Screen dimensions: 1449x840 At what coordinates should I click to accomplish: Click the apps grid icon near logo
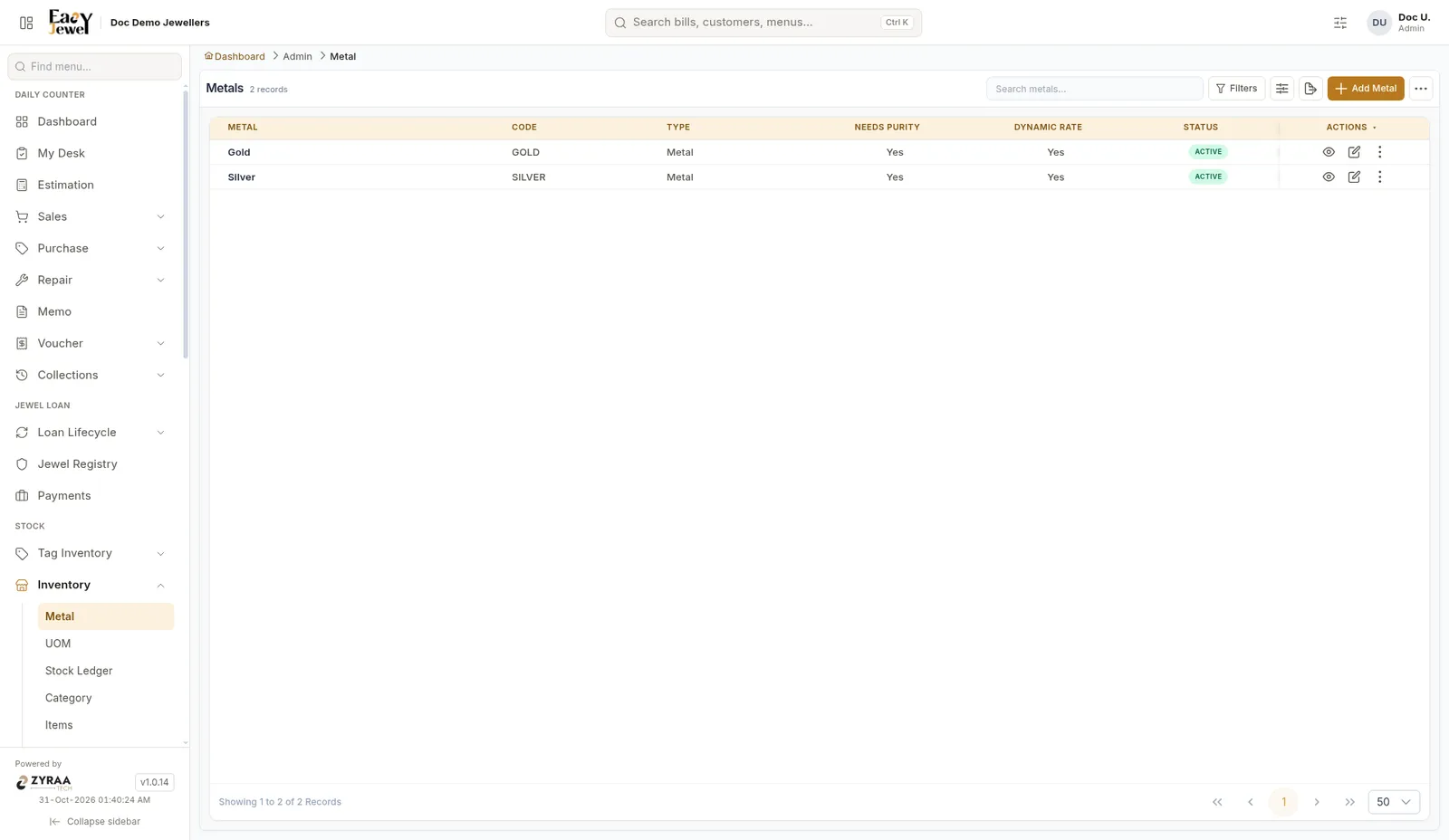click(26, 23)
